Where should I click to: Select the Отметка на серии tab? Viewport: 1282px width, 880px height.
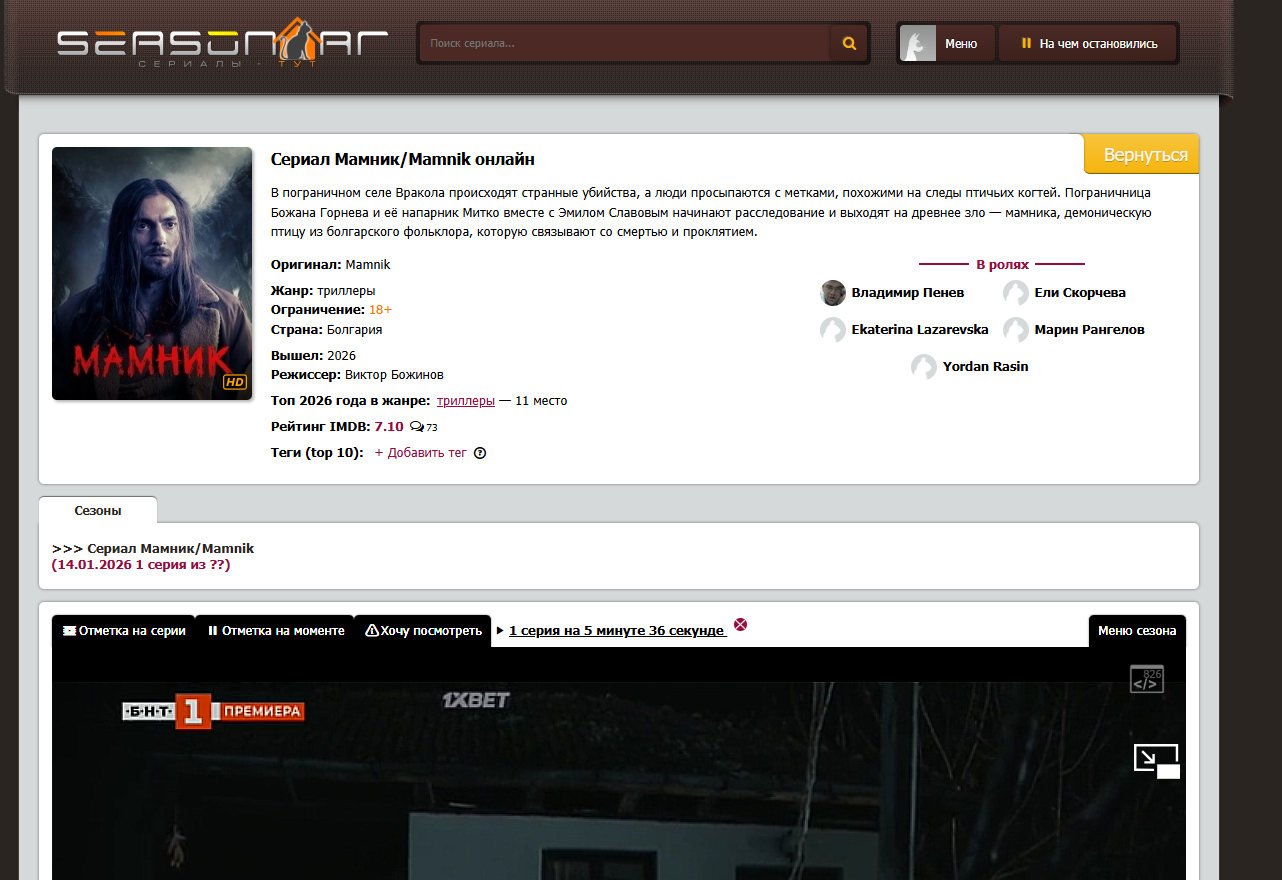coord(124,631)
